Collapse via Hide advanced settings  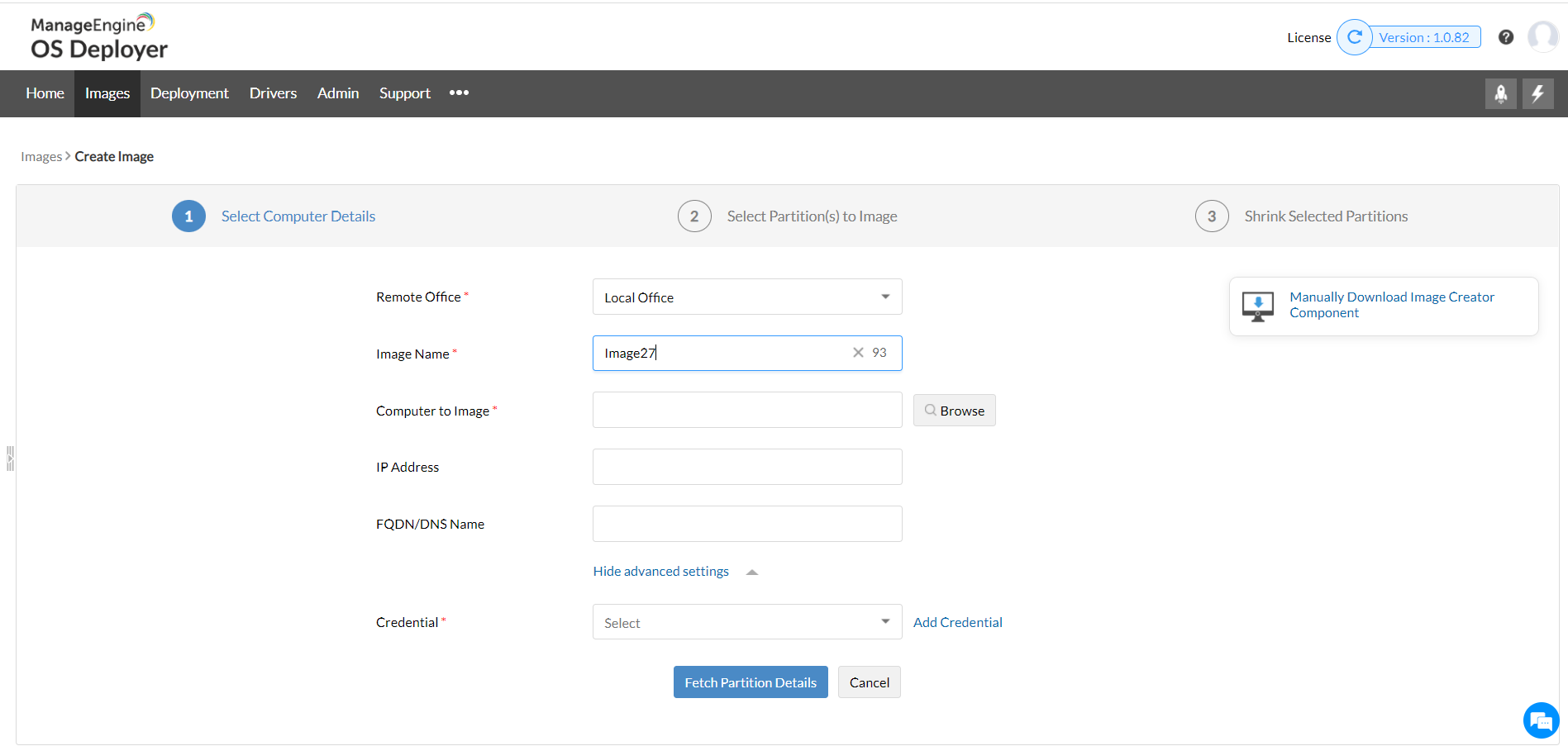click(661, 572)
